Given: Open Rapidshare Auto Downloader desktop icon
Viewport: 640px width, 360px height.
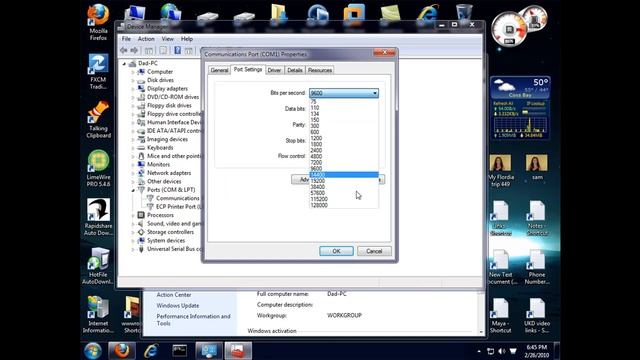Looking at the screenshot, I should (98, 217).
